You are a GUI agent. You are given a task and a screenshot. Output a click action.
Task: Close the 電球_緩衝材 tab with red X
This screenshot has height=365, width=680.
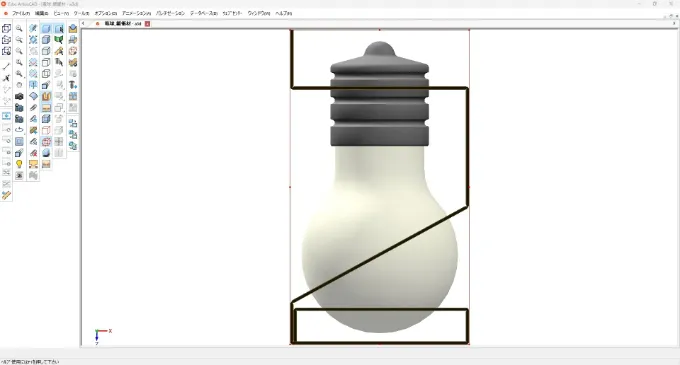pyautogui.click(x=147, y=24)
